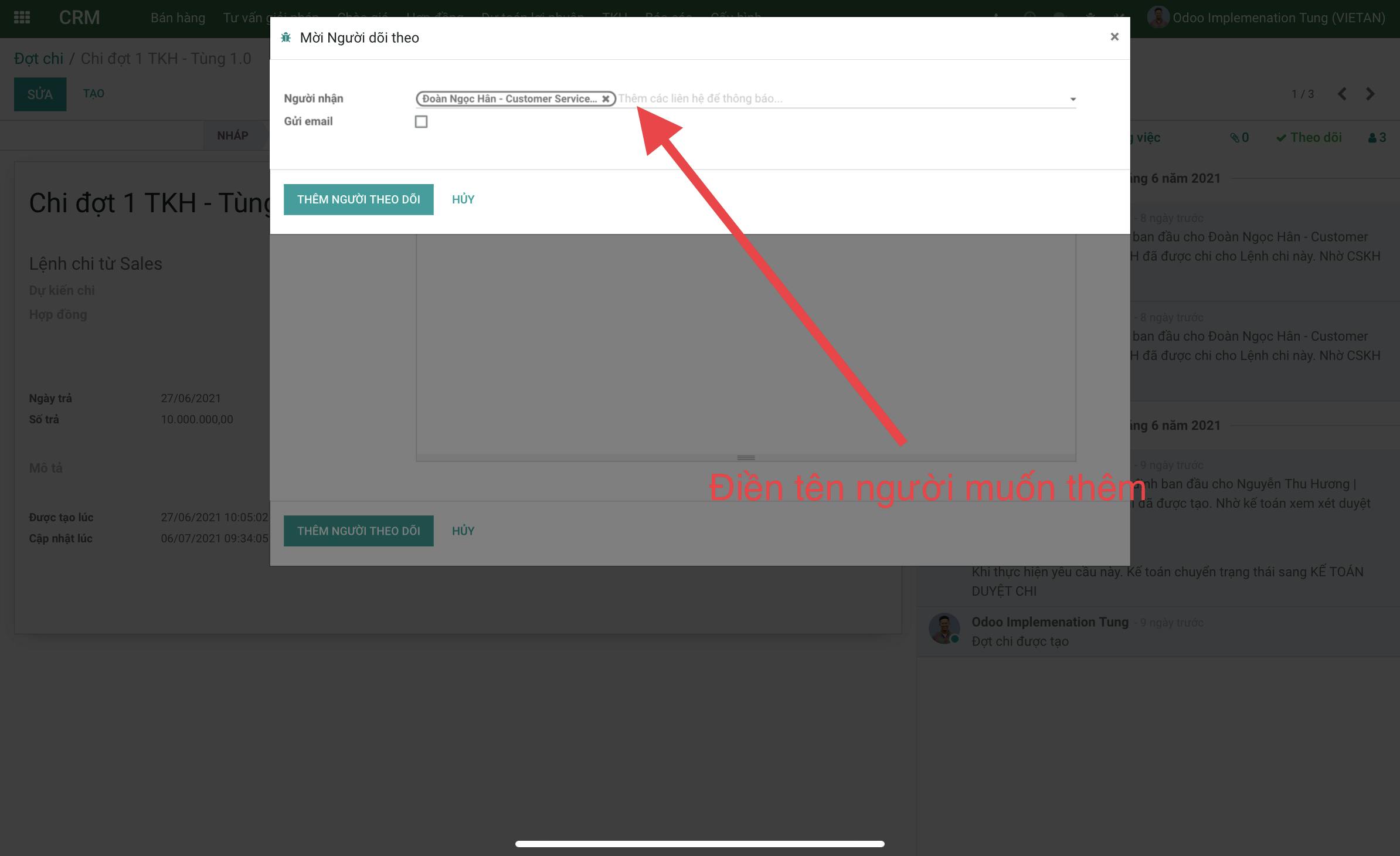This screenshot has height=856, width=1400.
Task: Enable the Gửi email checkbox
Action: tap(421, 121)
